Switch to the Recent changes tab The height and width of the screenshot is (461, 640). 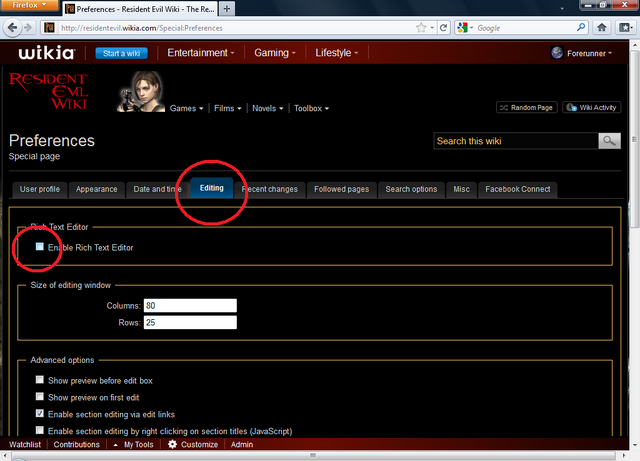270,189
